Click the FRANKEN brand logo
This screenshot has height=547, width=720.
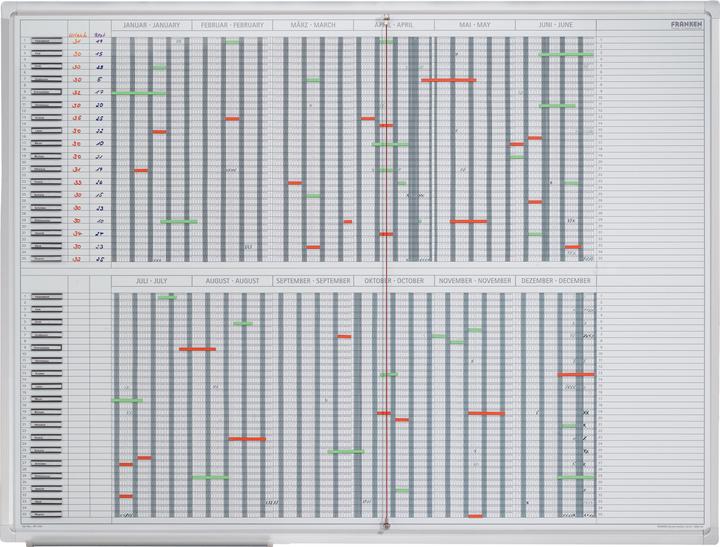686,24
